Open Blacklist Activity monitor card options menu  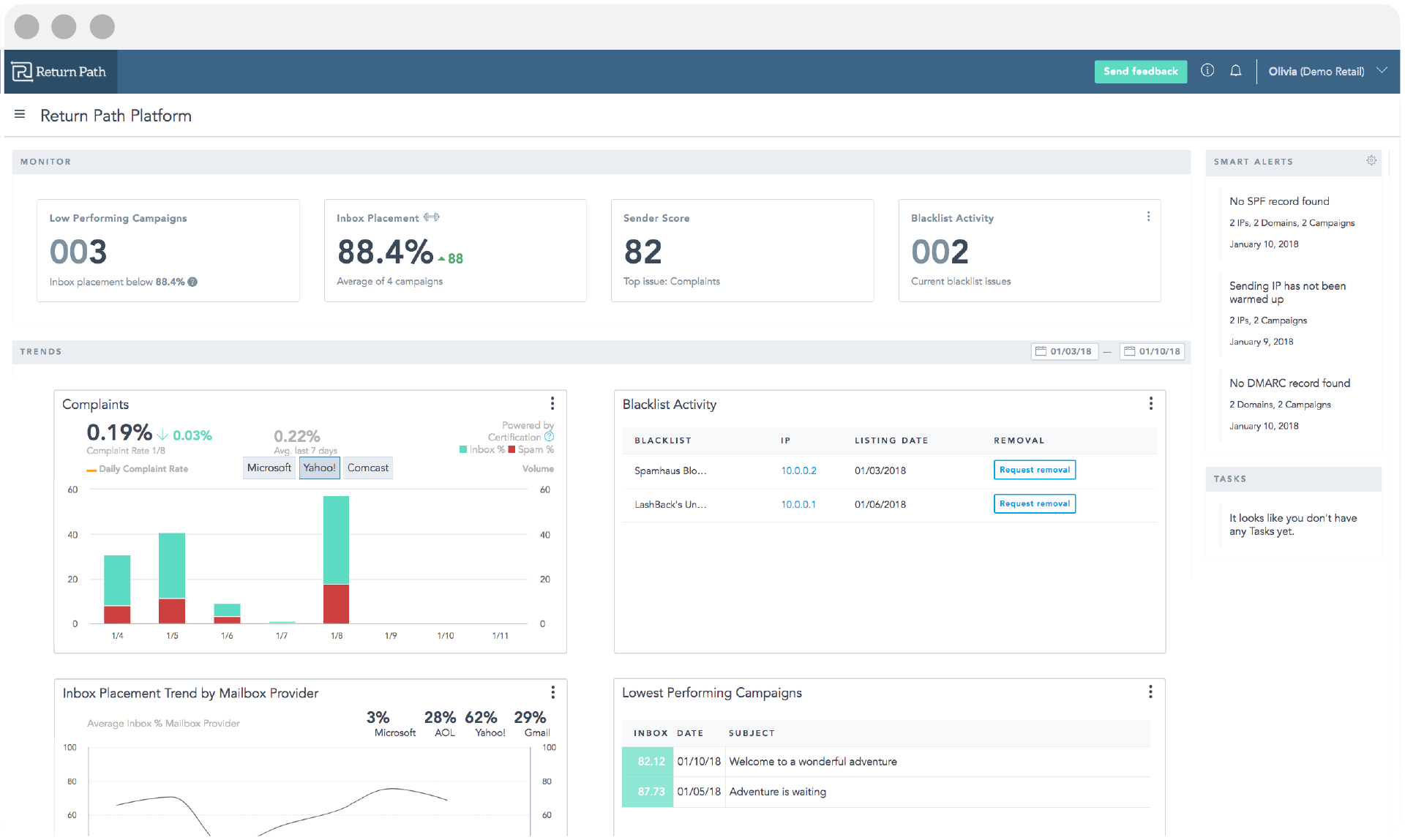point(1148,217)
